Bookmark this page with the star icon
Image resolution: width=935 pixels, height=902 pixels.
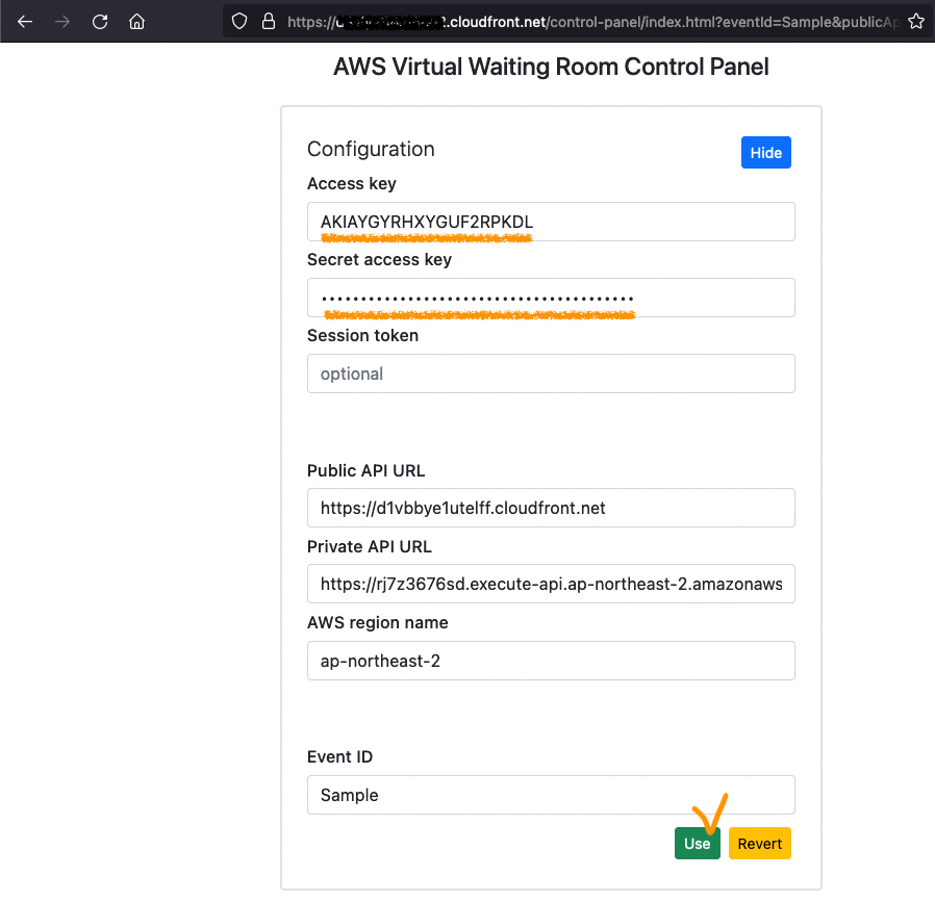pyautogui.click(x=916, y=22)
